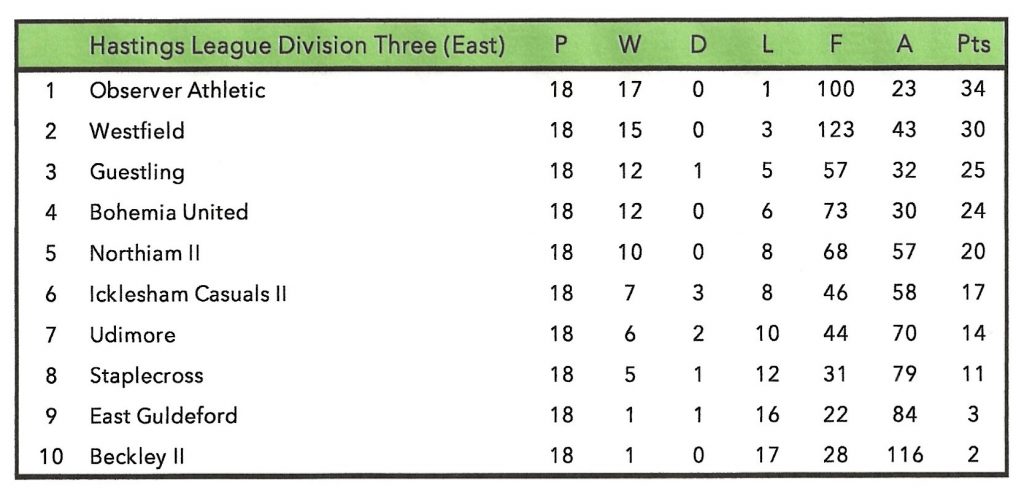Click the Beckley II team name

(138, 457)
